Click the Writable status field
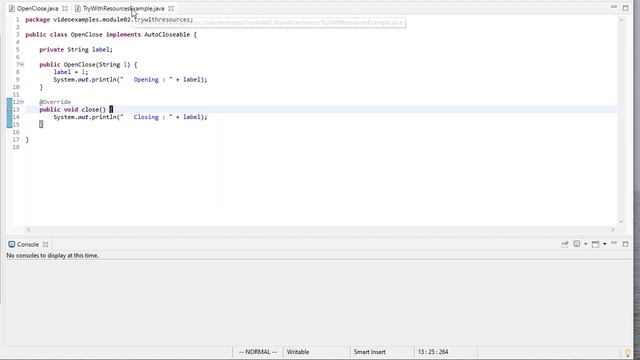 [298, 352]
